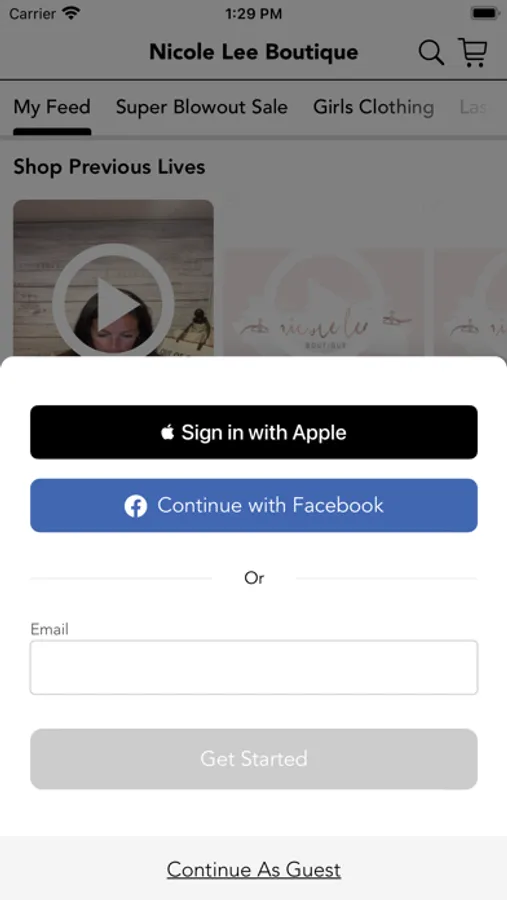Image resolution: width=507 pixels, height=900 pixels.
Task: Continue with Facebook
Action: 254,506
